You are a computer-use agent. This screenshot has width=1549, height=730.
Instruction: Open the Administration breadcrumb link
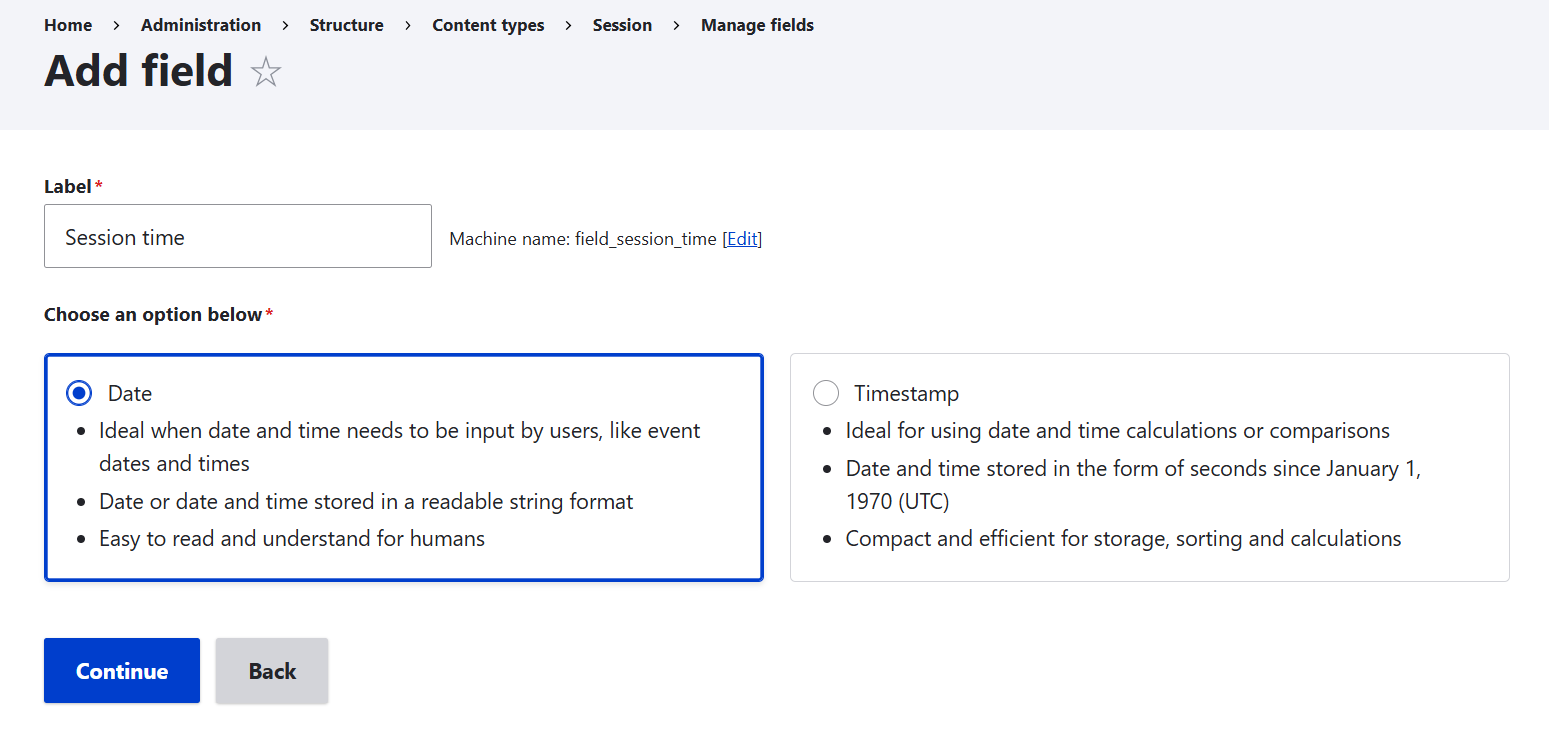click(x=200, y=24)
